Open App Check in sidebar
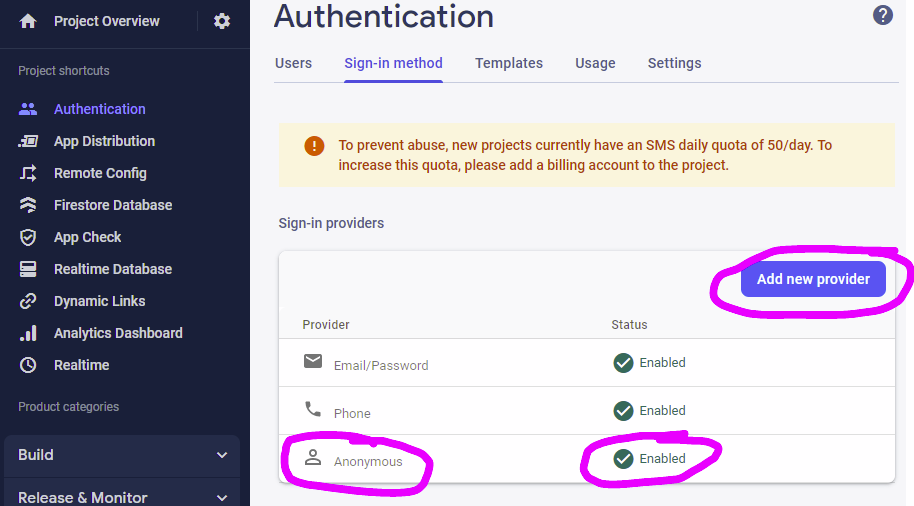Viewport: 914px width, 506px height. click(x=87, y=237)
